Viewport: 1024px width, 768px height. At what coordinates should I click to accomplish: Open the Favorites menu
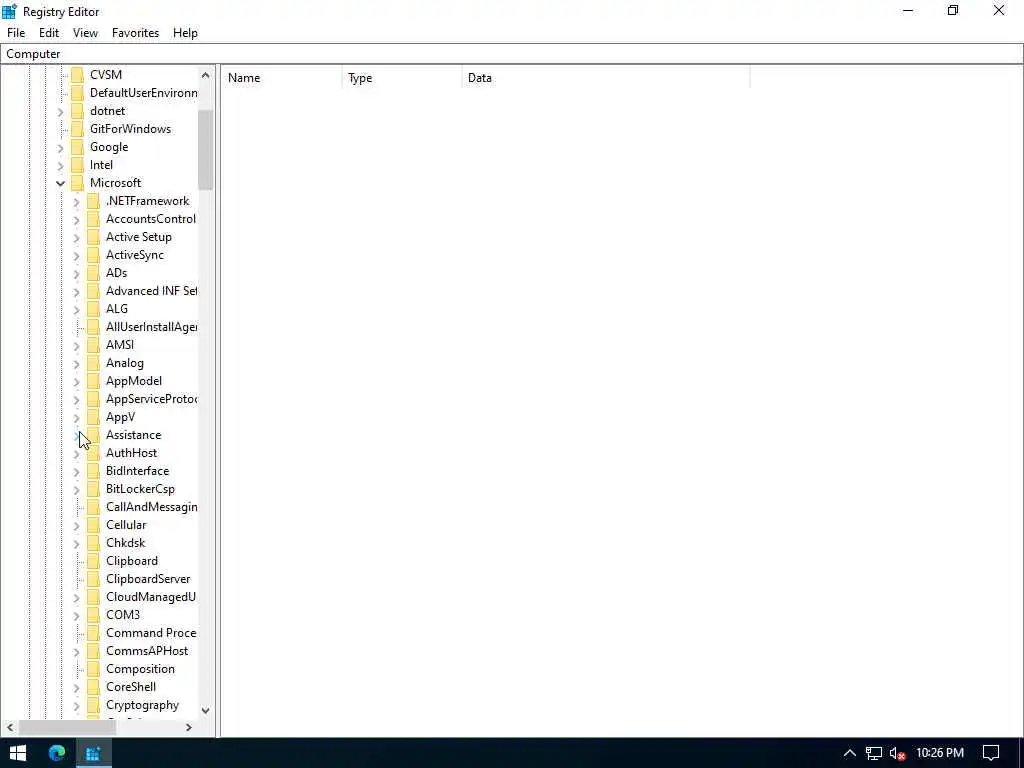pos(135,33)
